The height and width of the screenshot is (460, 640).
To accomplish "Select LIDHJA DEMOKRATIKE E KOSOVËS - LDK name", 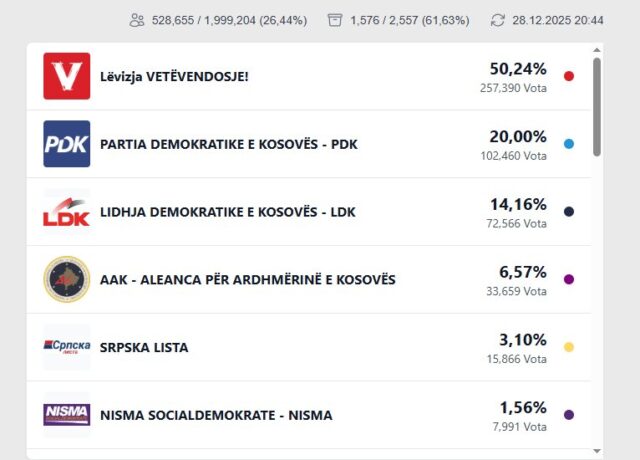I will 228,212.
